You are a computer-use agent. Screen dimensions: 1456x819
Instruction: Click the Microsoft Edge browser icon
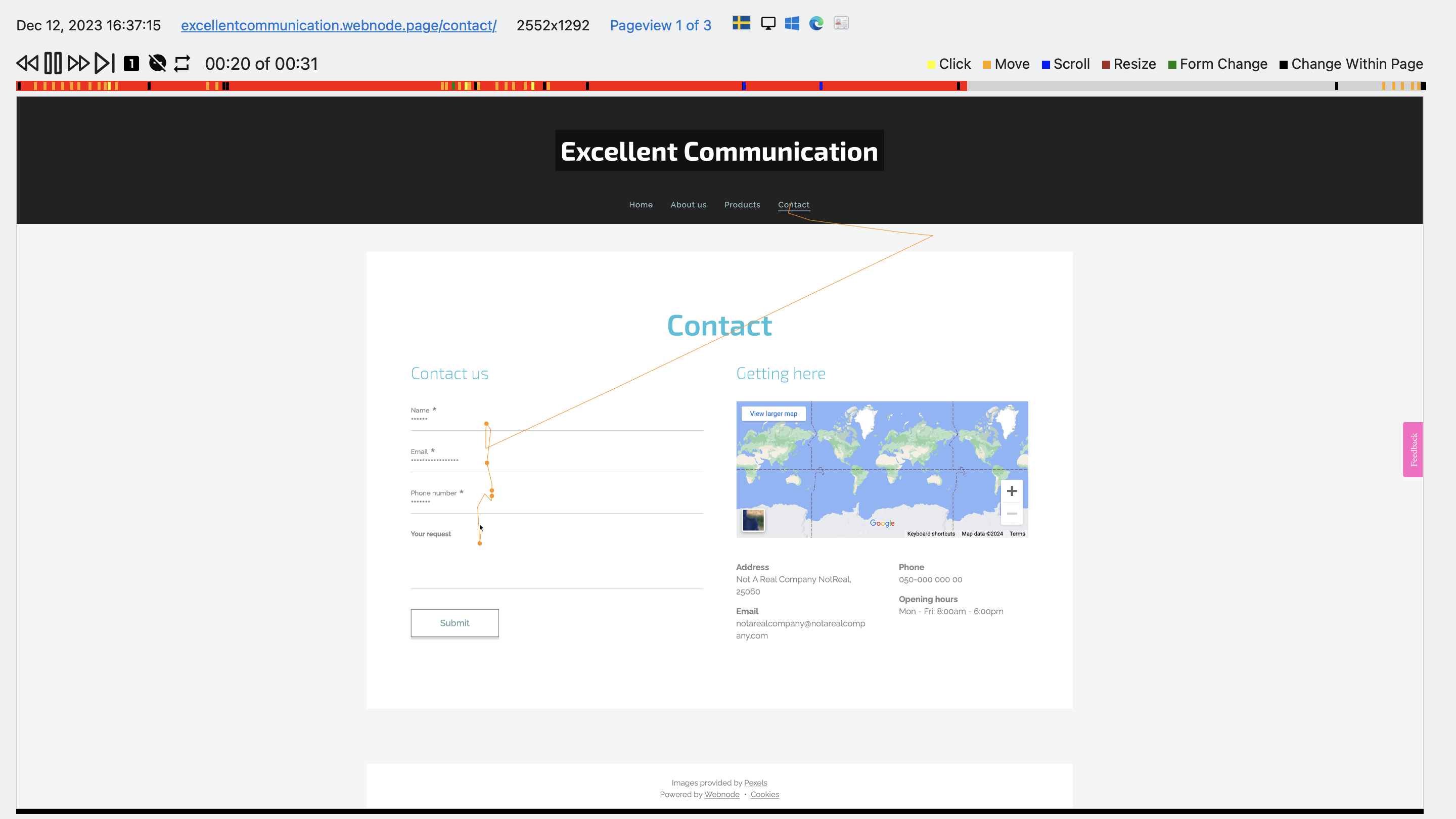pyautogui.click(x=816, y=23)
